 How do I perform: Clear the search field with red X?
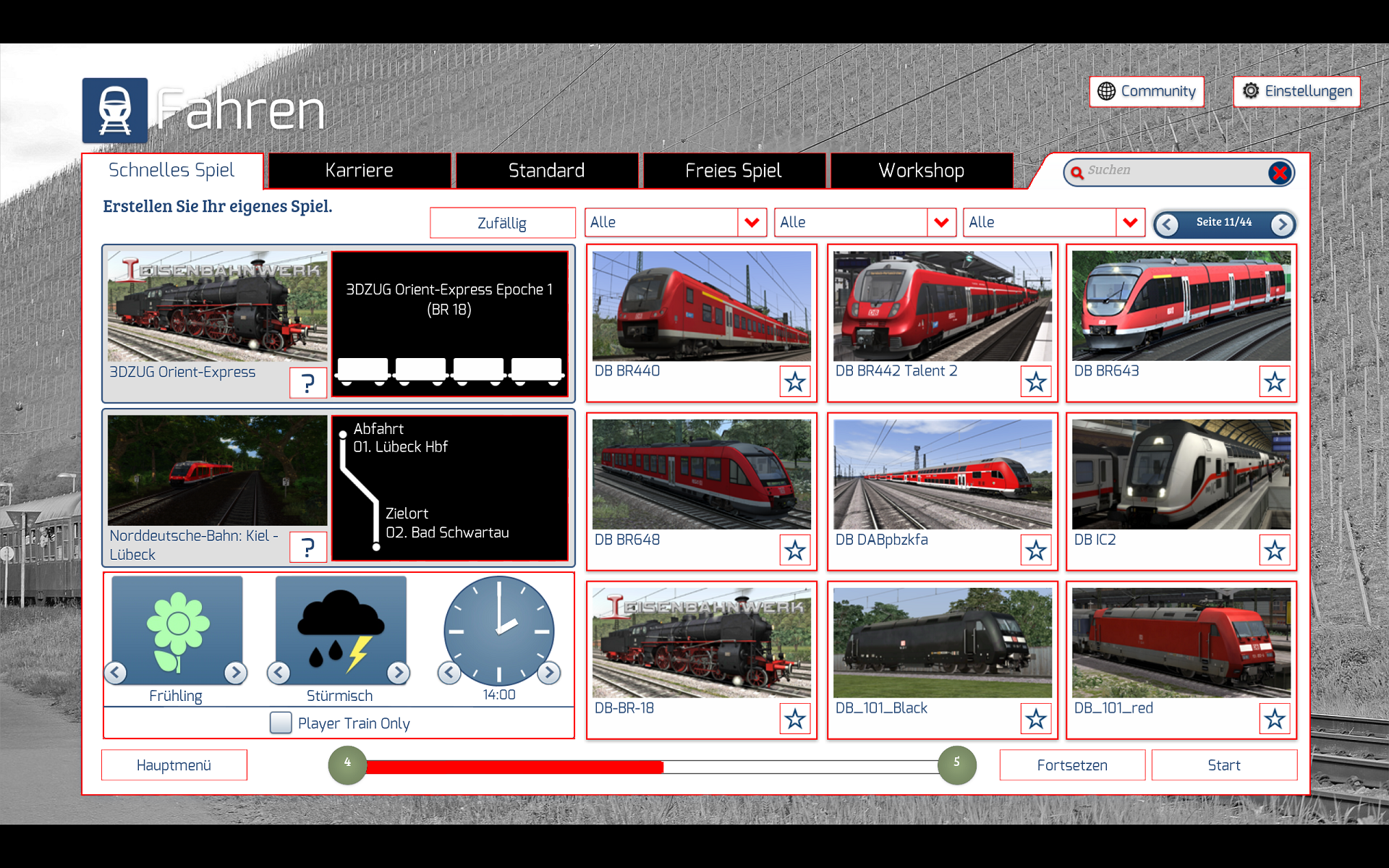point(1279,172)
